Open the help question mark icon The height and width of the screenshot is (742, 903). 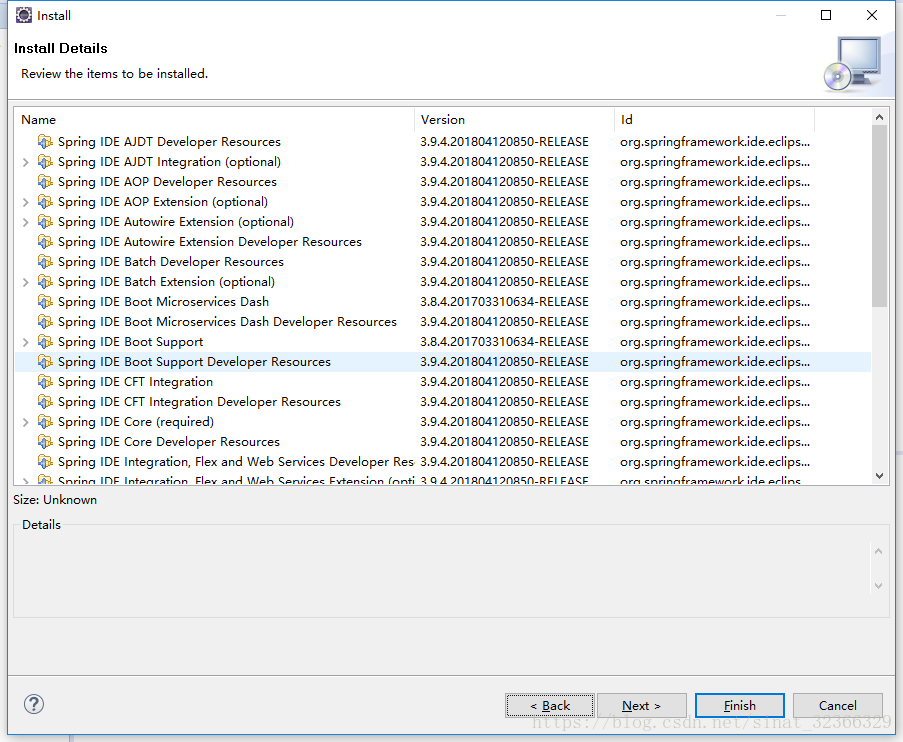pyautogui.click(x=34, y=704)
